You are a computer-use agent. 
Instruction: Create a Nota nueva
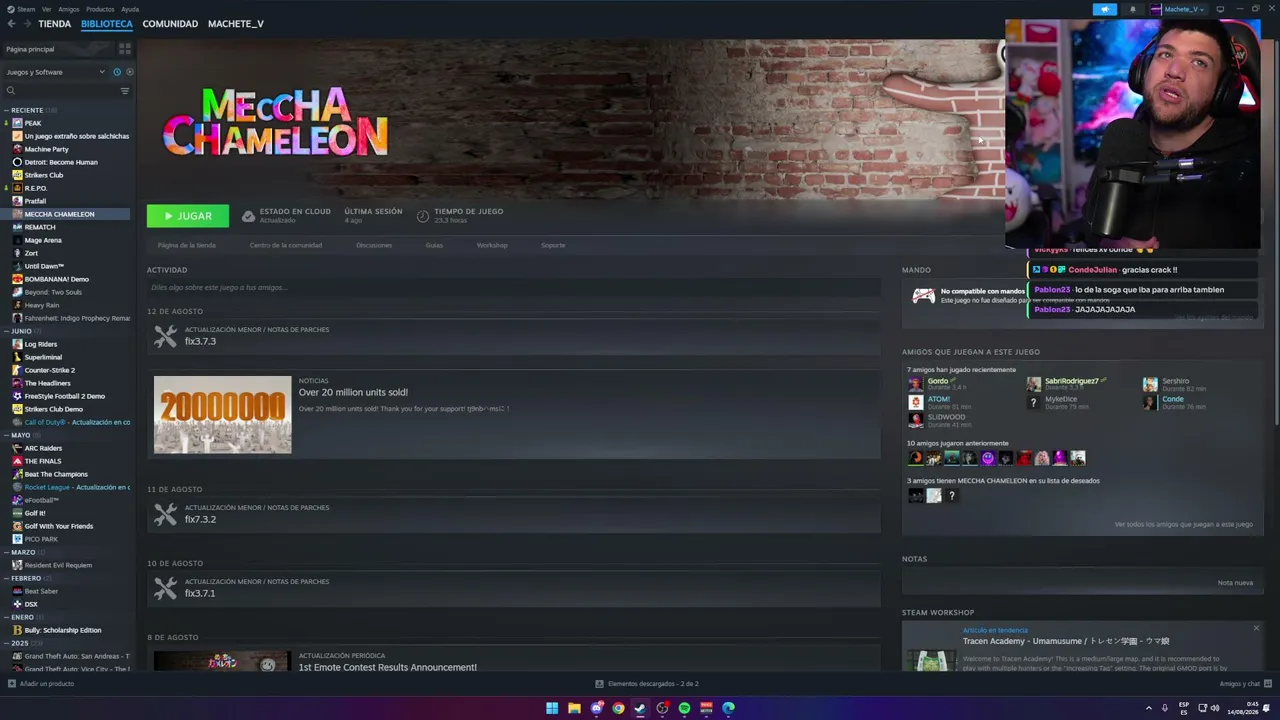coord(1235,583)
